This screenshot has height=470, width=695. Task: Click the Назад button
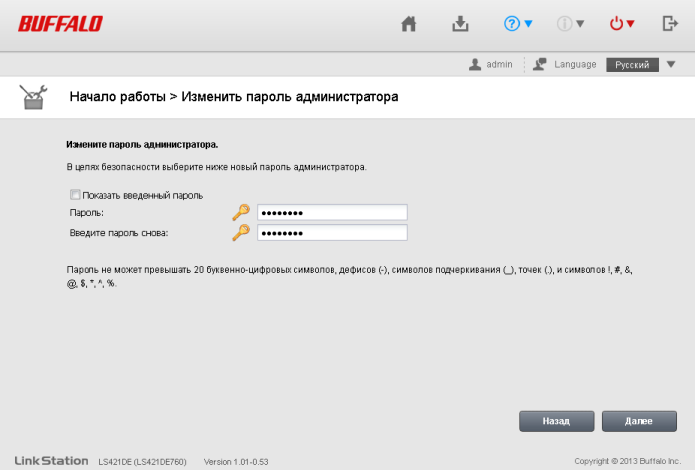tap(557, 421)
